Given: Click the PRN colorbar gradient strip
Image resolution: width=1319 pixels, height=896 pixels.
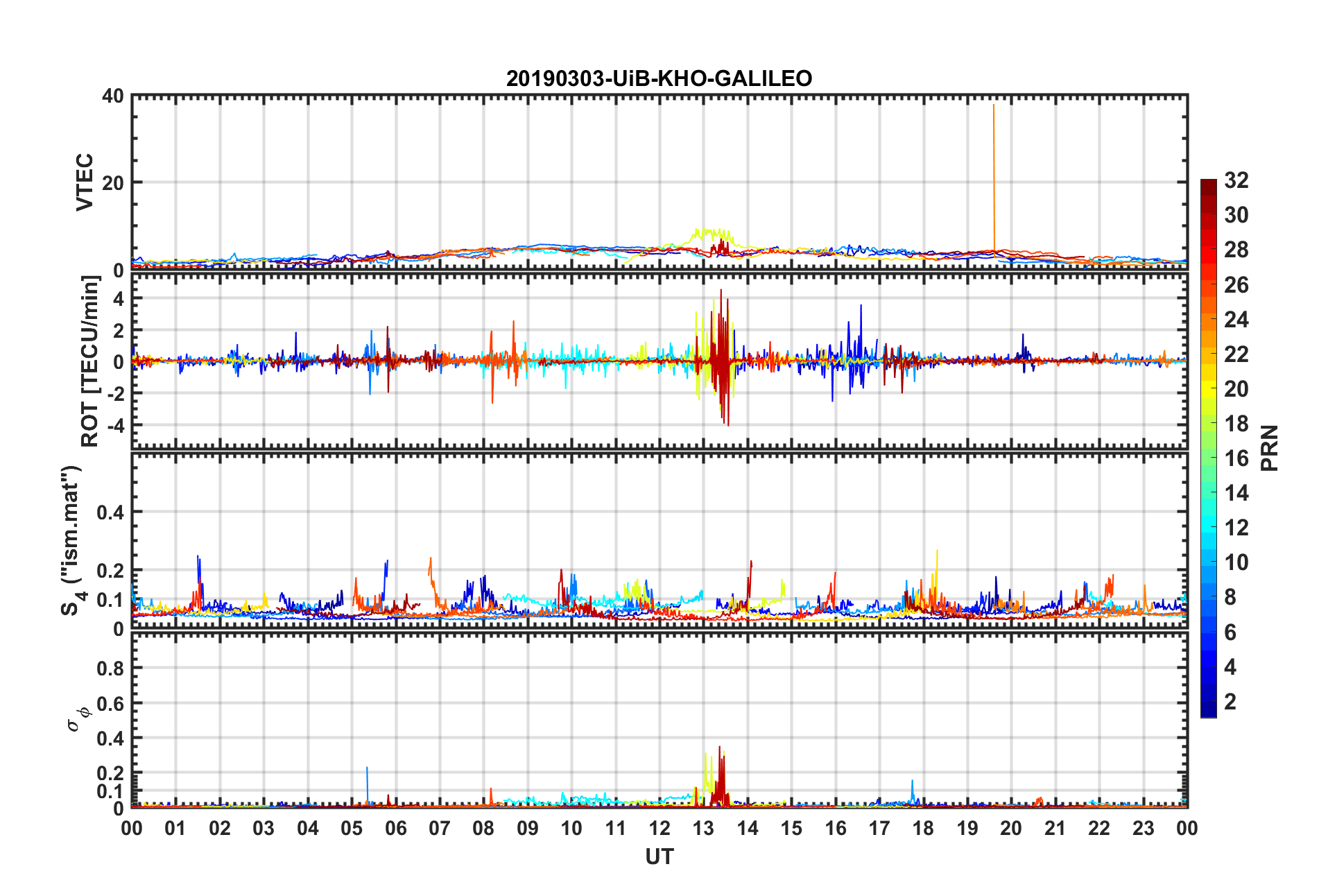Looking at the screenshot, I should 1208,449.
